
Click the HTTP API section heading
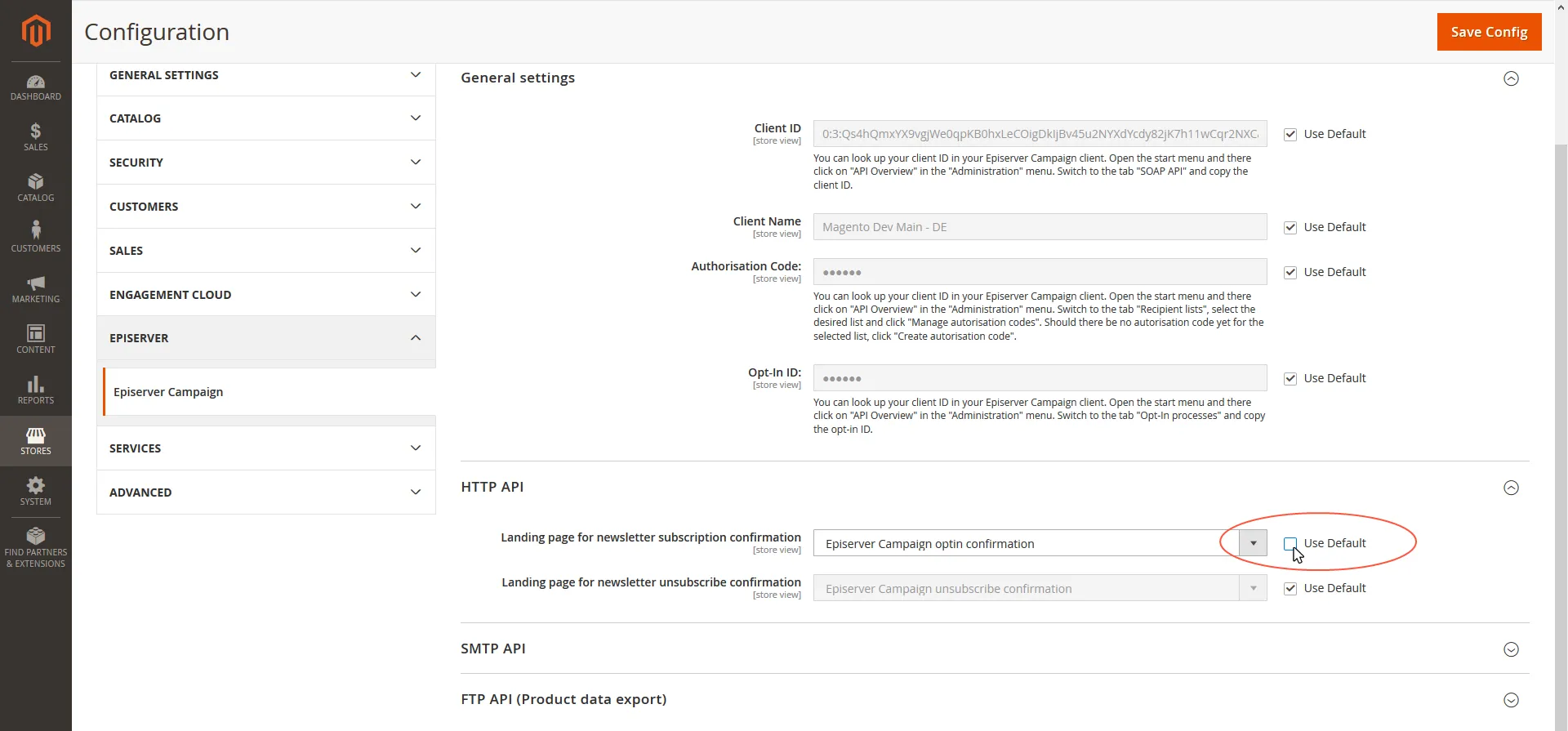pos(492,487)
